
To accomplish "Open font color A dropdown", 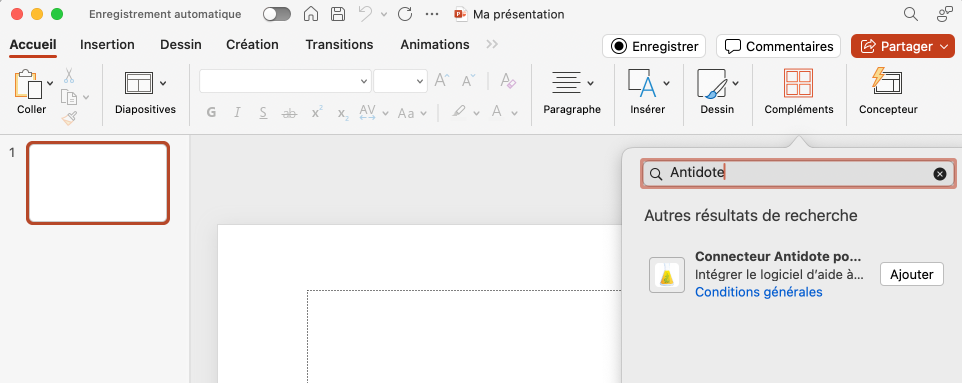I will [x=514, y=113].
